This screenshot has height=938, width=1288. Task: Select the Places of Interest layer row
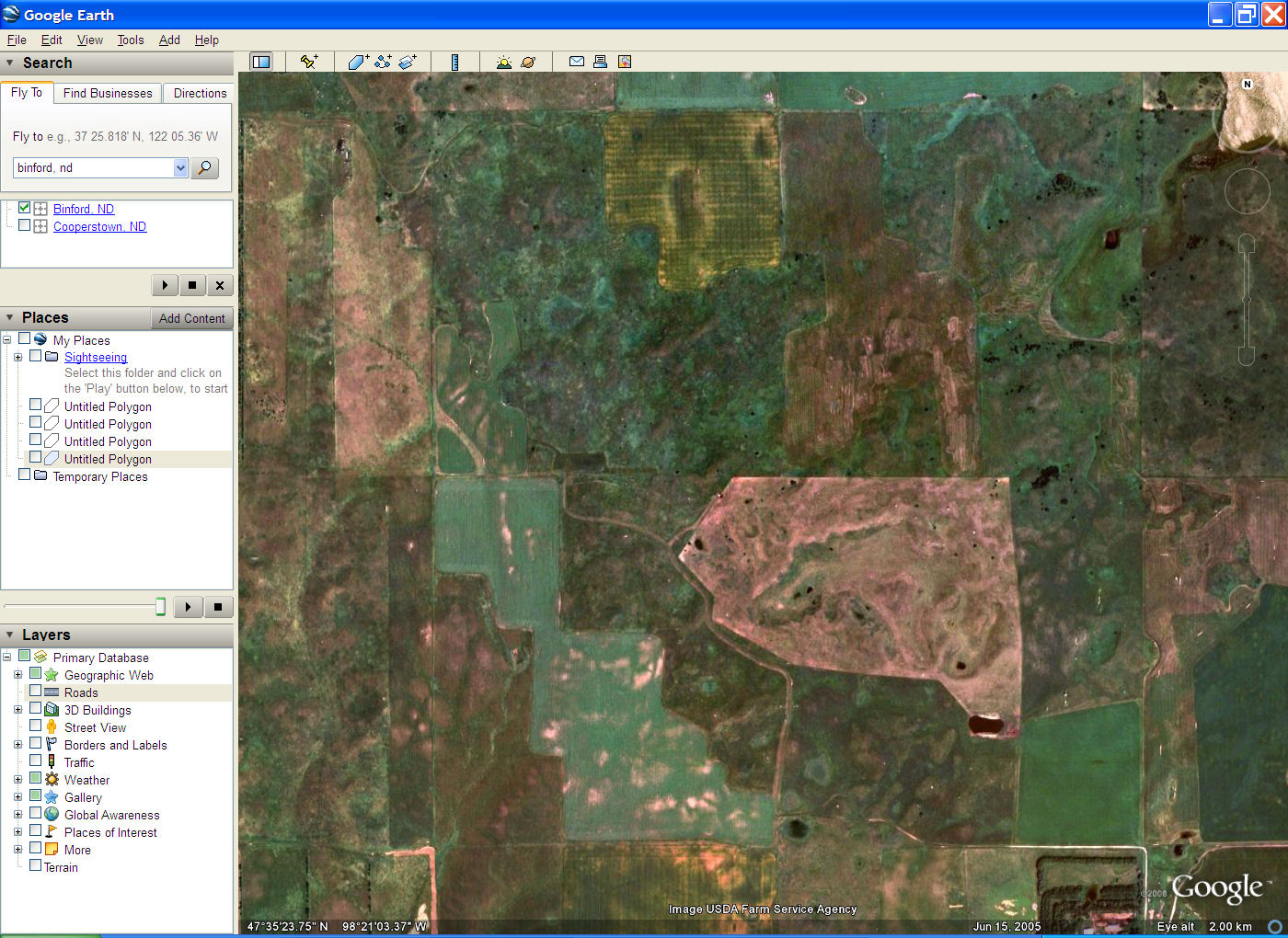click(110, 832)
